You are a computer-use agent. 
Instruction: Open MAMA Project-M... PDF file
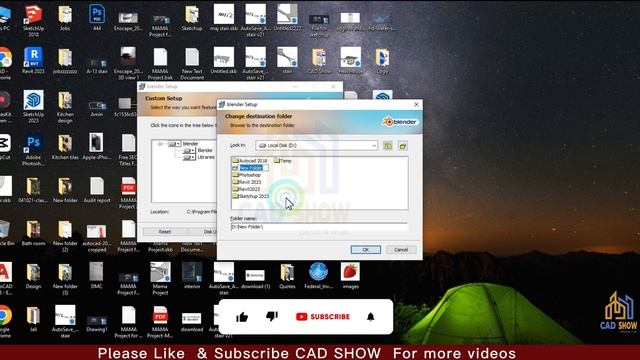pyautogui.click(x=160, y=322)
